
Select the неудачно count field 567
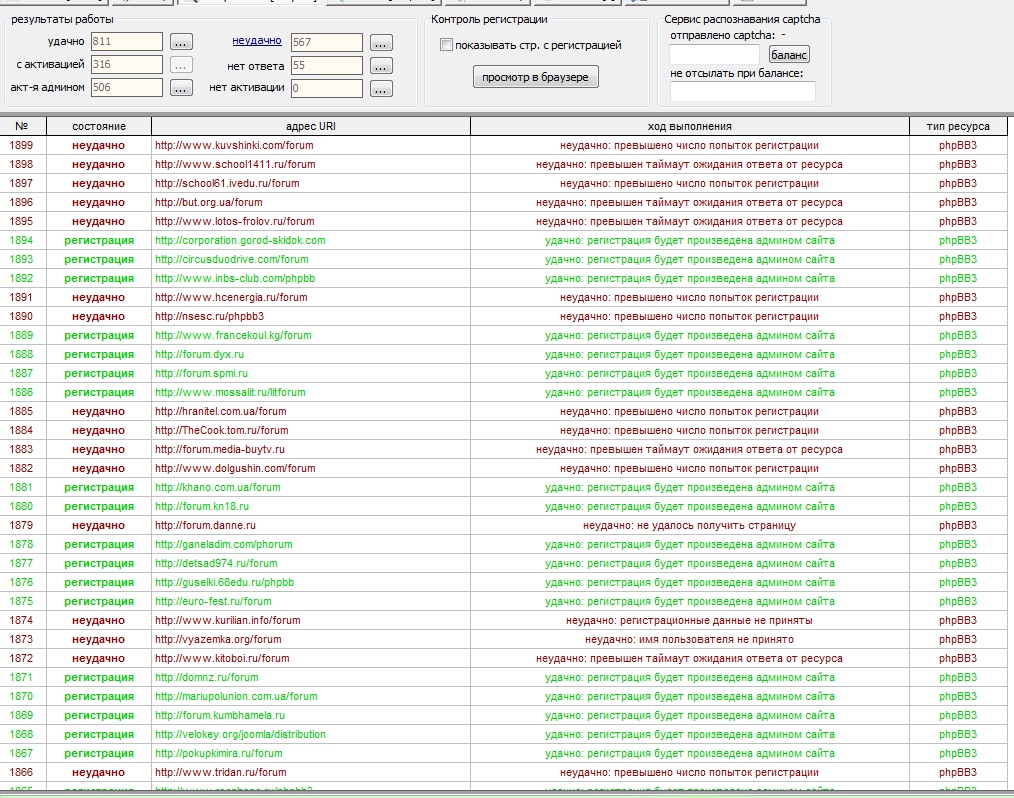click(x=327, y=43)
